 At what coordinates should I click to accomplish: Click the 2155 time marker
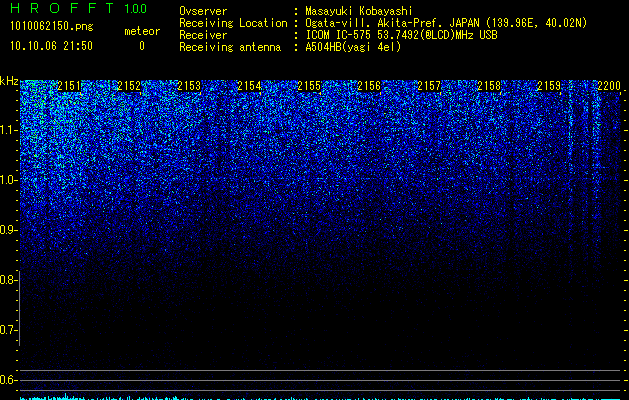click(309, 86)
